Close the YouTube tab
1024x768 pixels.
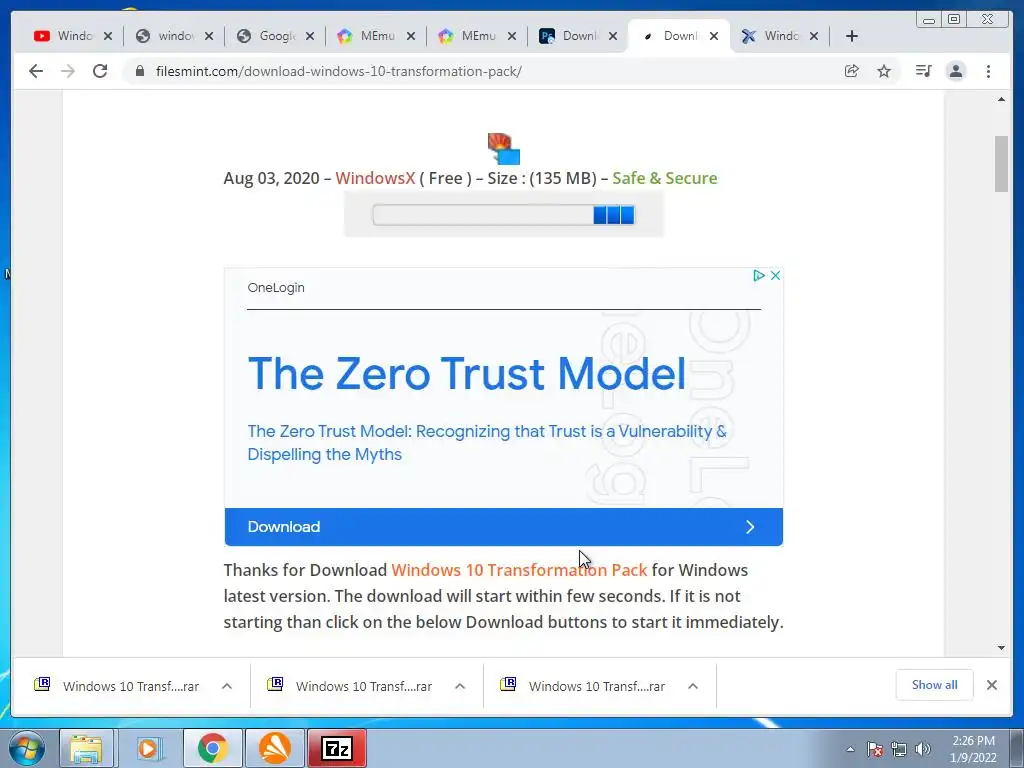click(108, 36)
